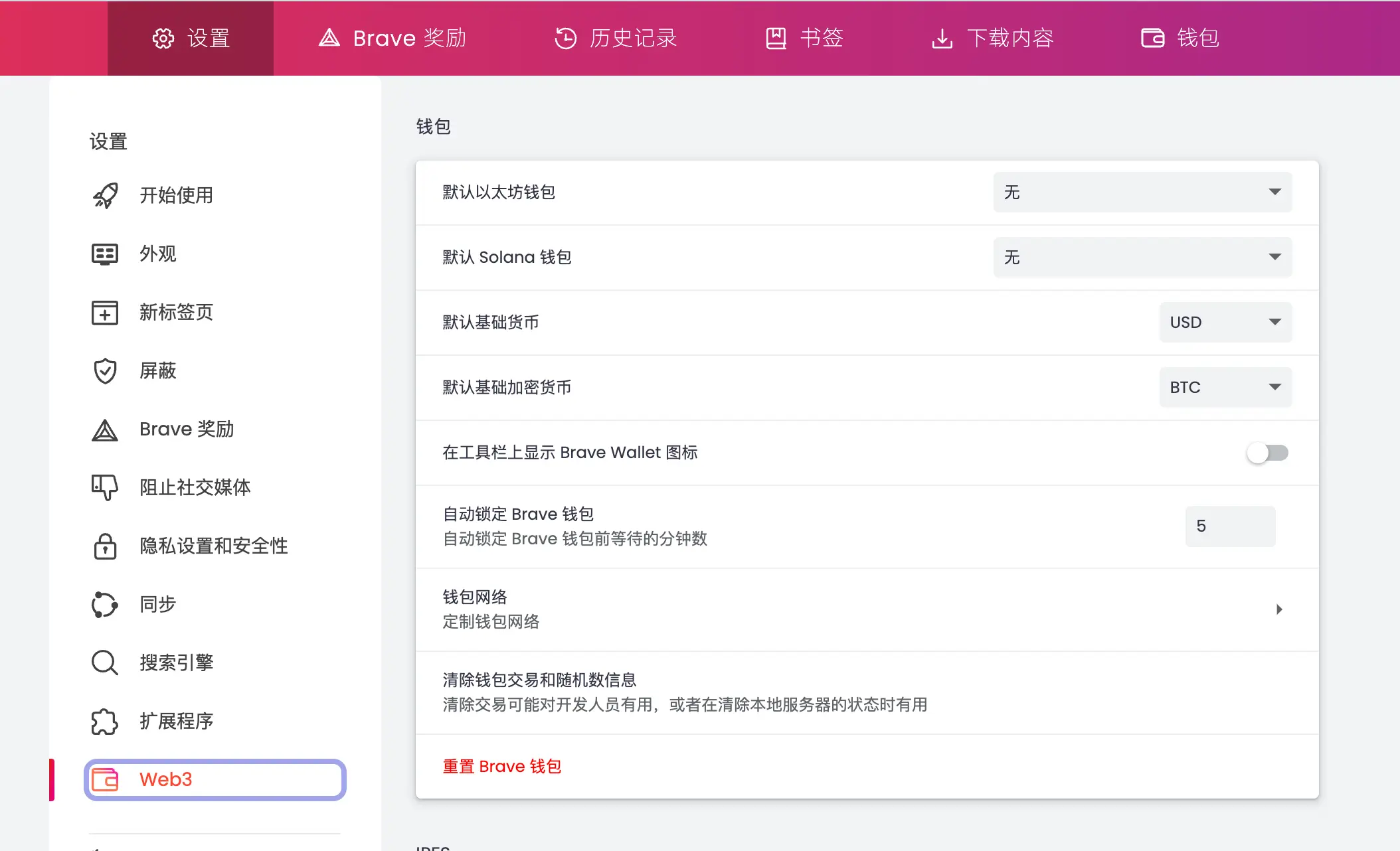1400x851 pixels.
Task: Open the 钱包 tab in top bar
Action: click(x=1180, y=39)
